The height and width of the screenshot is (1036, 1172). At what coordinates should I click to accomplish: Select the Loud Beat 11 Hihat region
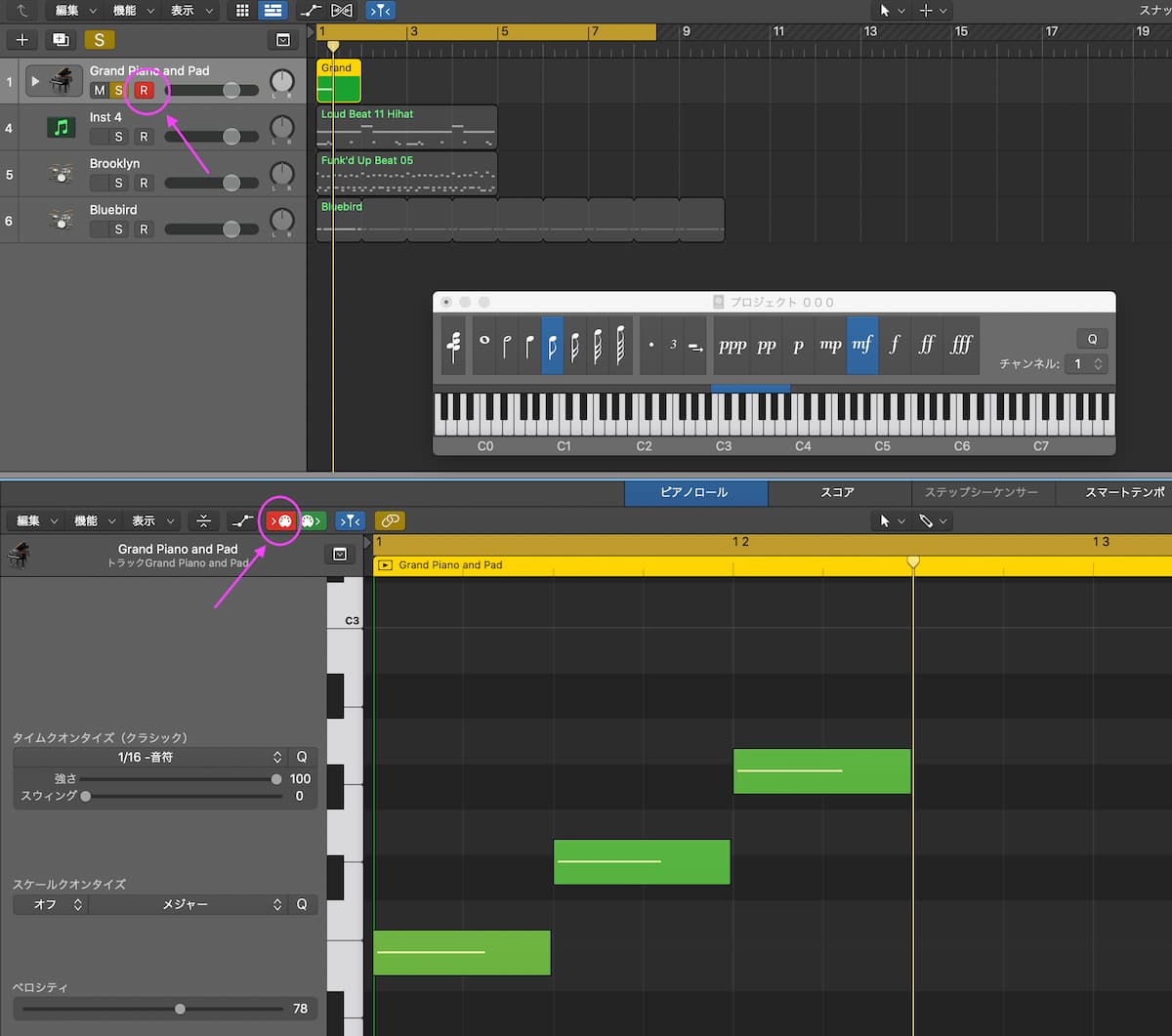tap(406, 127)
